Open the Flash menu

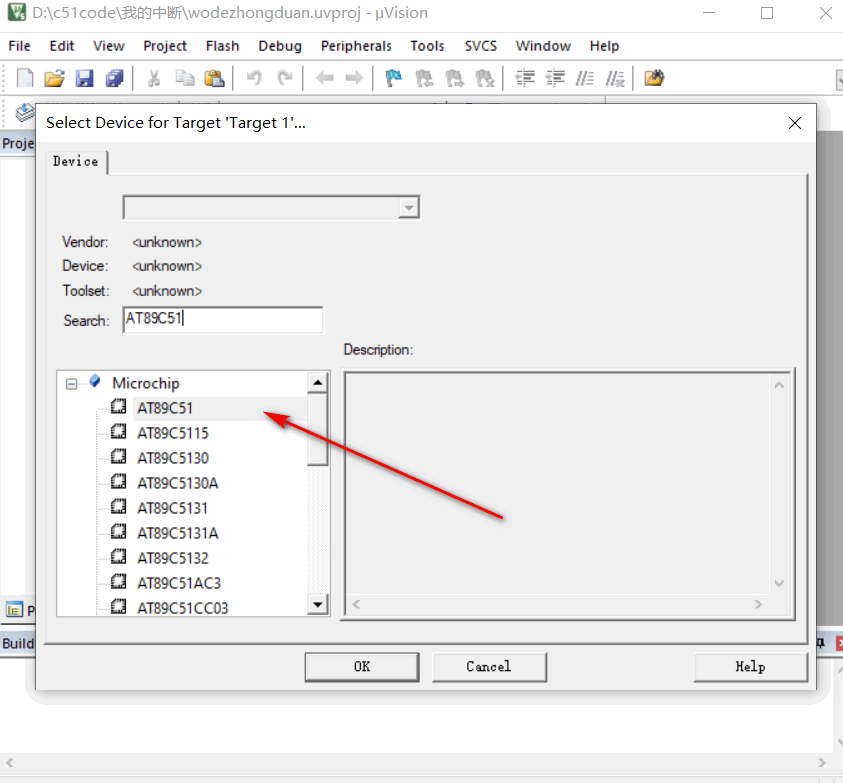pyautogui.click(x=223, y=46)
